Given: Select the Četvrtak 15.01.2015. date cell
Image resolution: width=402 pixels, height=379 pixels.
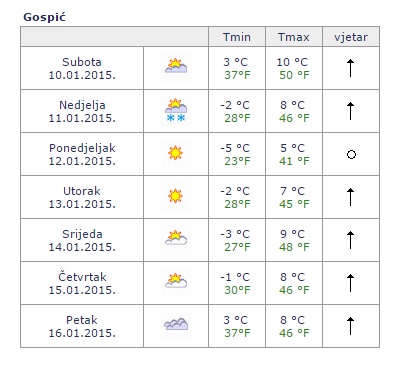Looking at the screenshot, I should tap(82, 283).
